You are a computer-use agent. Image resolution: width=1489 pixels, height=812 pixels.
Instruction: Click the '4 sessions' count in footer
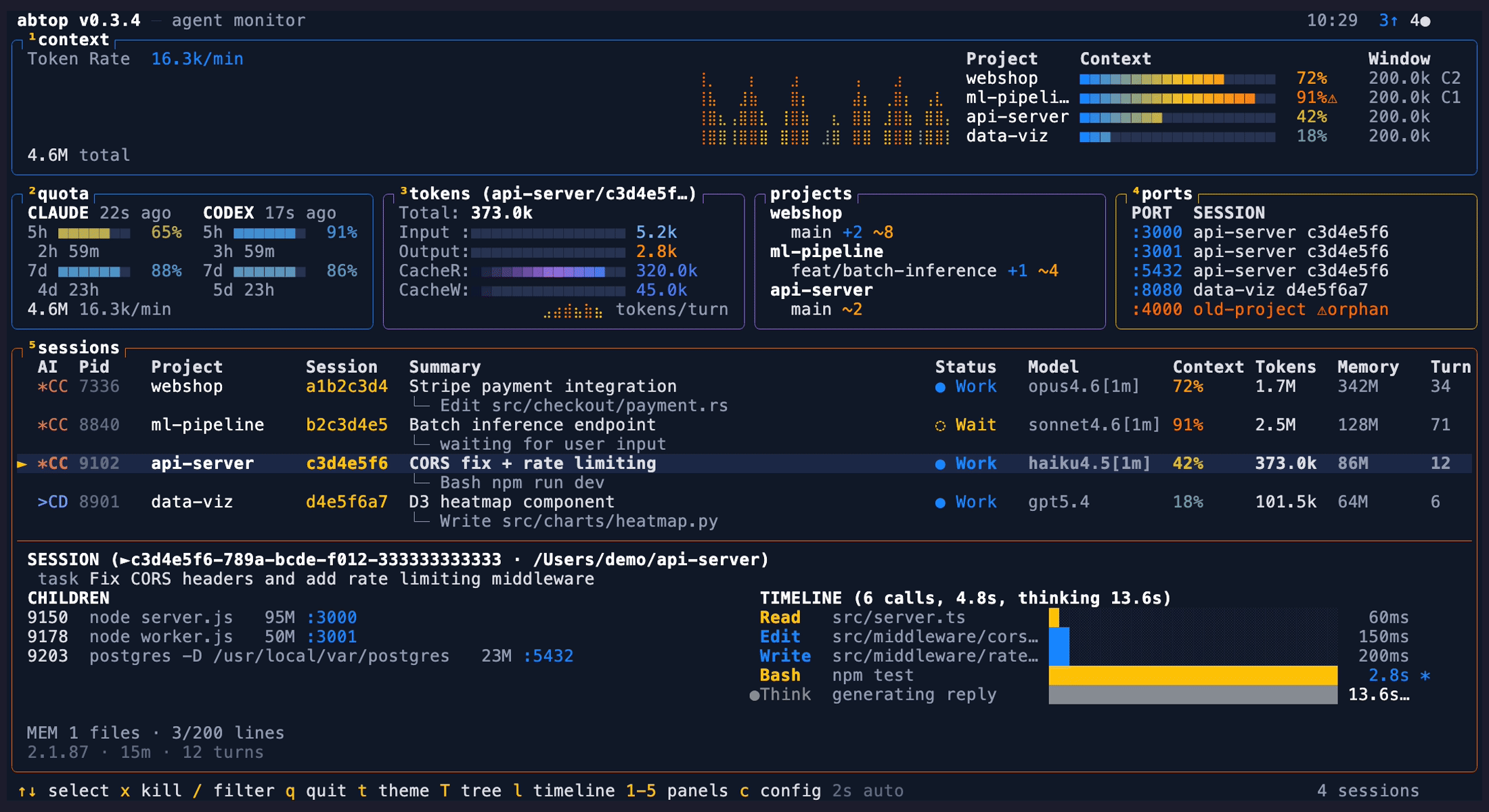click(x=1368, y=790)
